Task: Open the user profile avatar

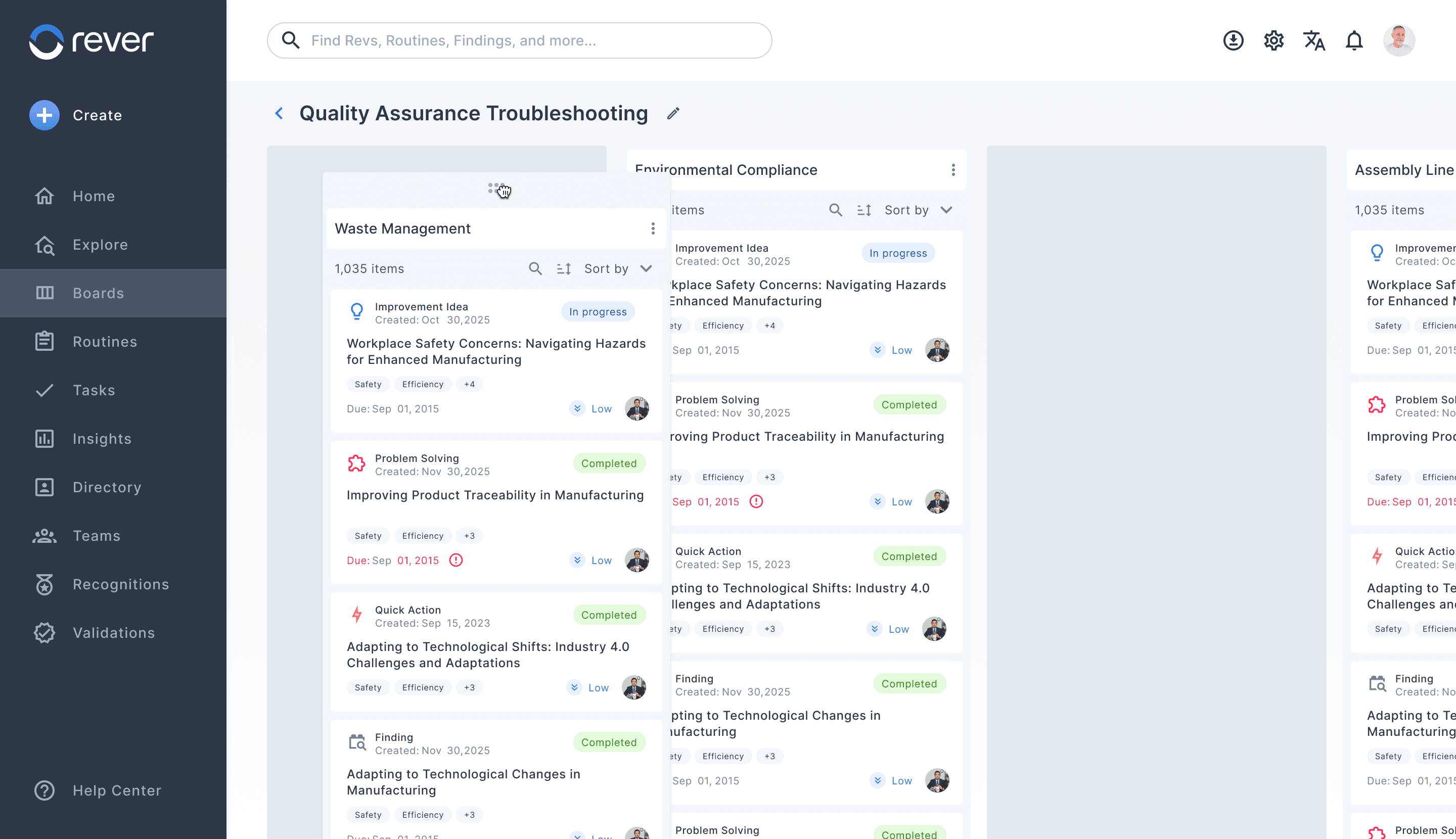Action: [1399, 40]
